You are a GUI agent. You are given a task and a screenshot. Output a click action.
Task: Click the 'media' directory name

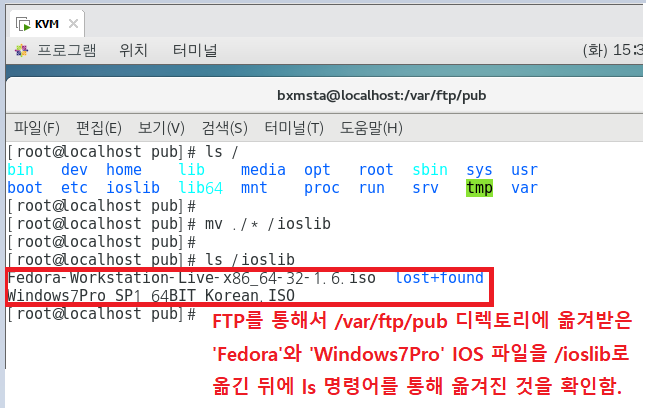[x=263, y=170]
